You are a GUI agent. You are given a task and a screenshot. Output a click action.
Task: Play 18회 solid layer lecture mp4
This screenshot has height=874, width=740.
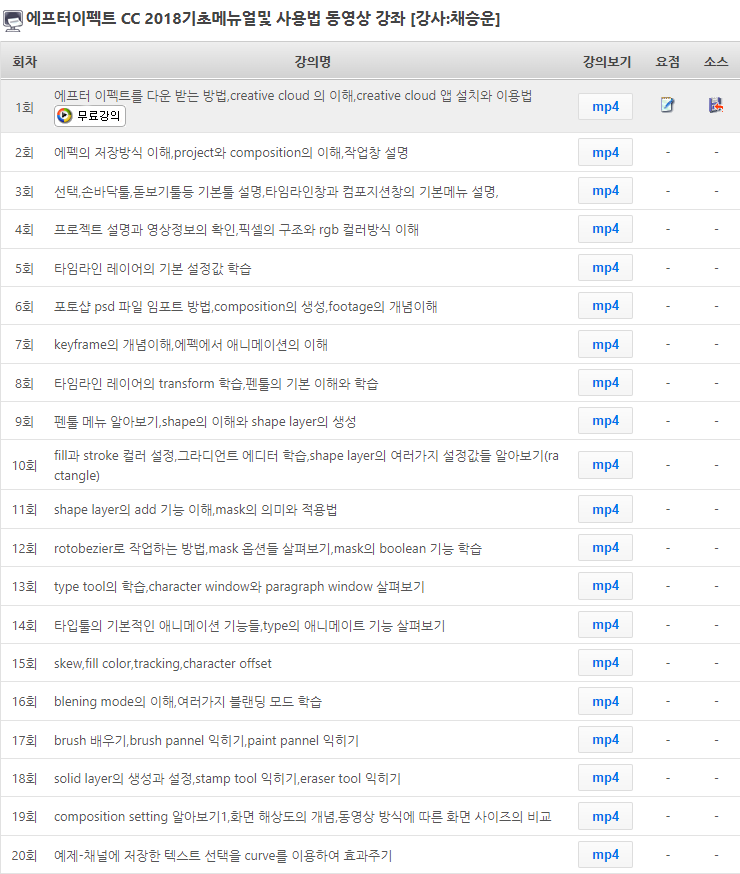coord(605,778)
